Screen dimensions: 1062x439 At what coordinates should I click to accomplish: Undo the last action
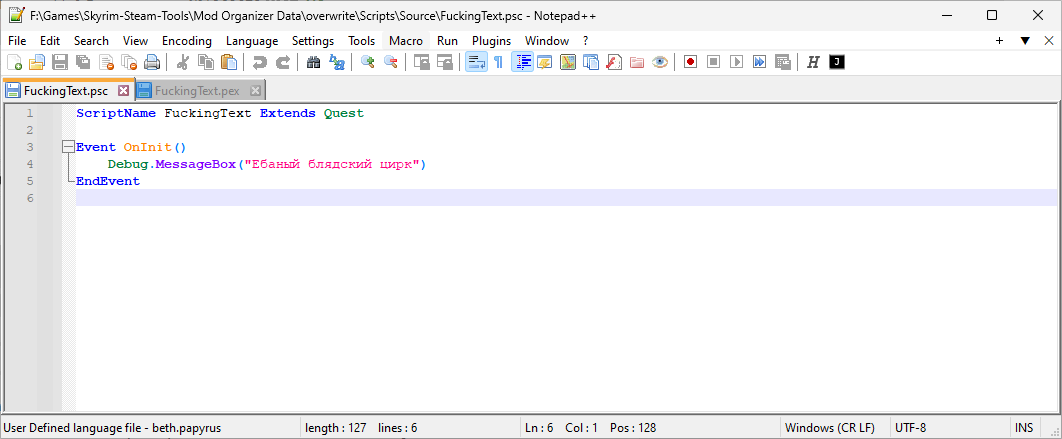point(259,62)
